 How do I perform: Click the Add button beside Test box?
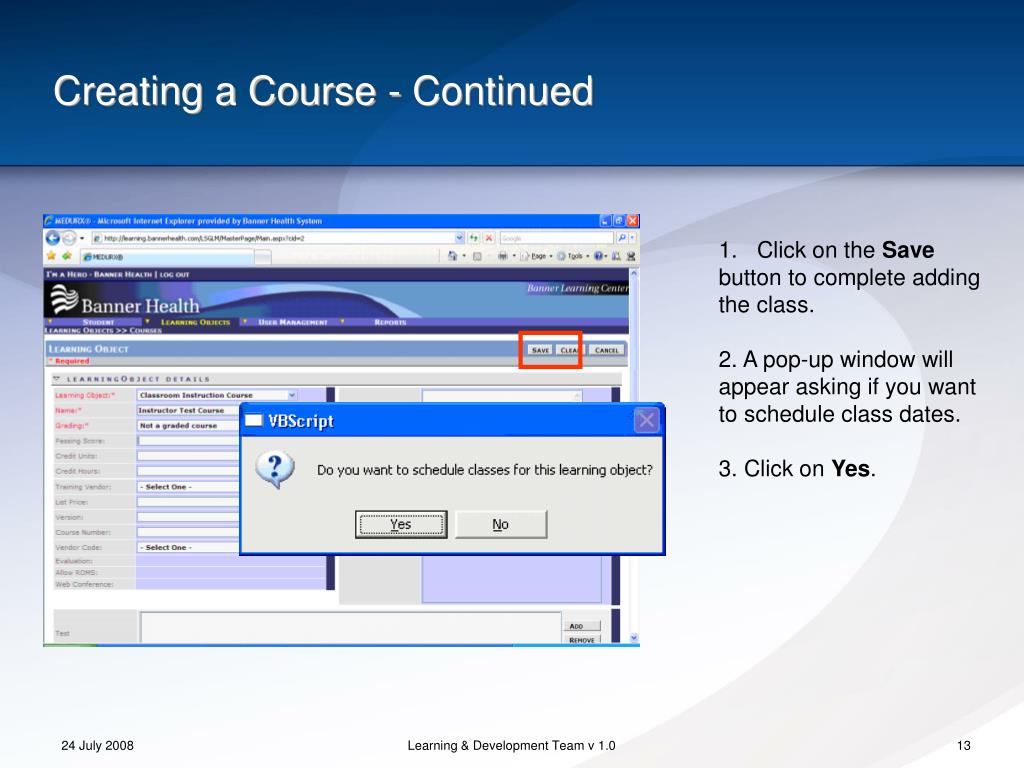[581, 626]
